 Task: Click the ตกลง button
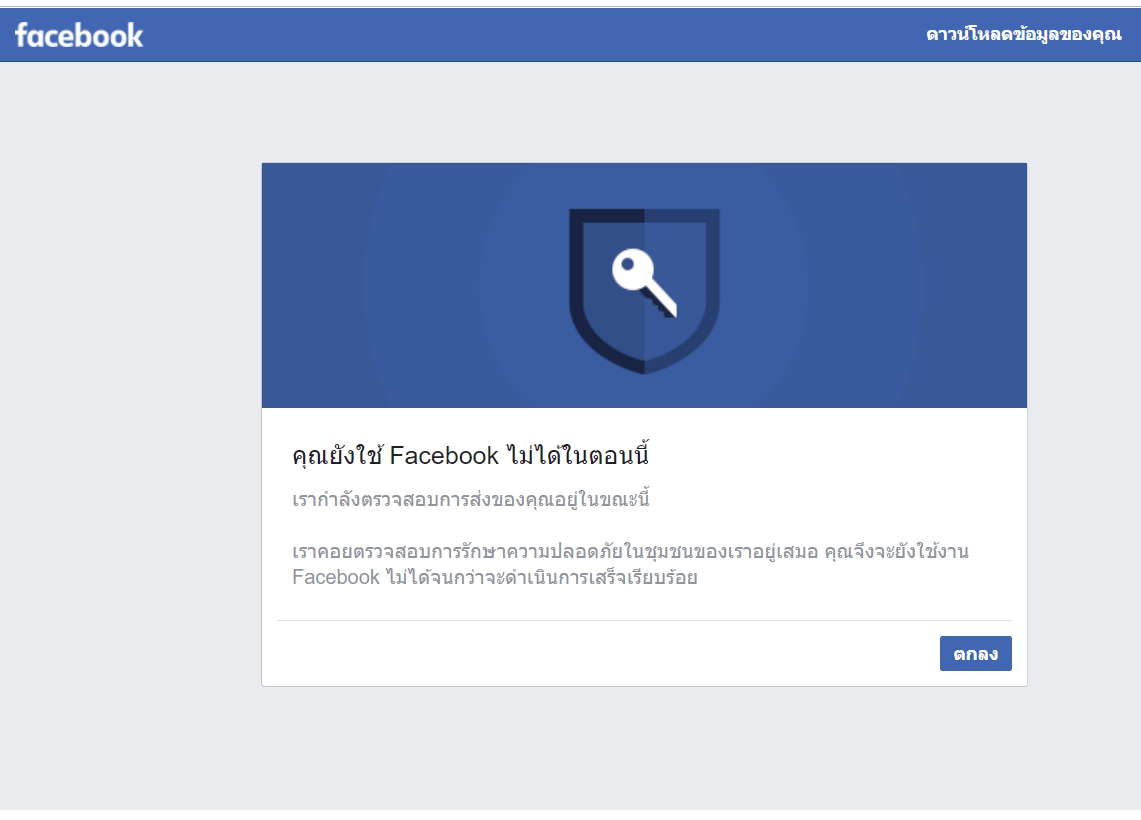click(x=975, y=653)
